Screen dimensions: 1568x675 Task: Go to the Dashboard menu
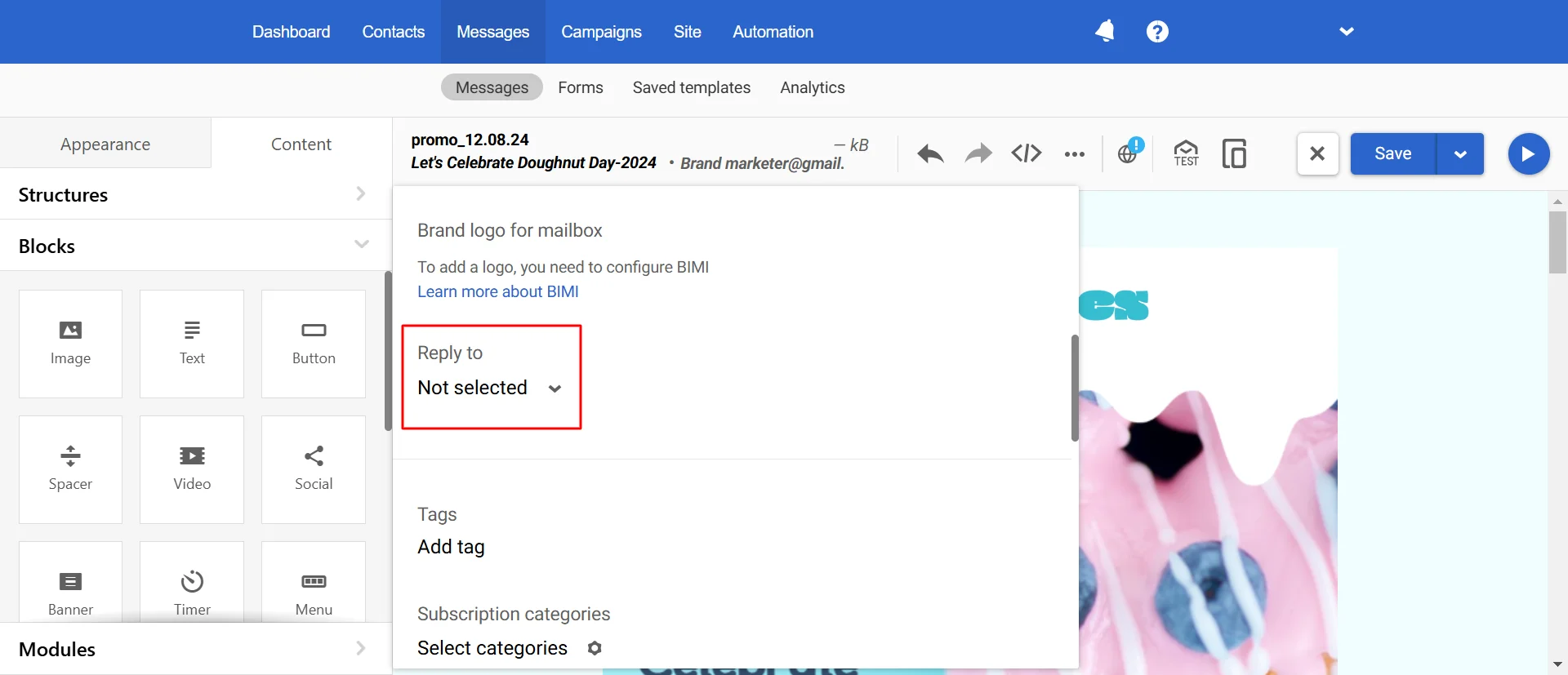tap(291, 32)
